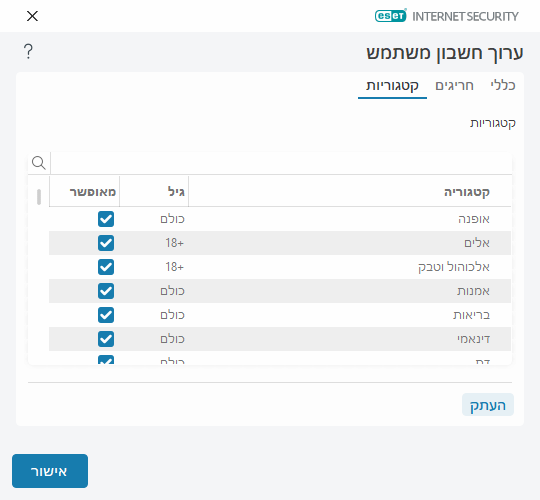Select the אמנות category row text
The image size is (540, 500).
click(x=473, y=291)
